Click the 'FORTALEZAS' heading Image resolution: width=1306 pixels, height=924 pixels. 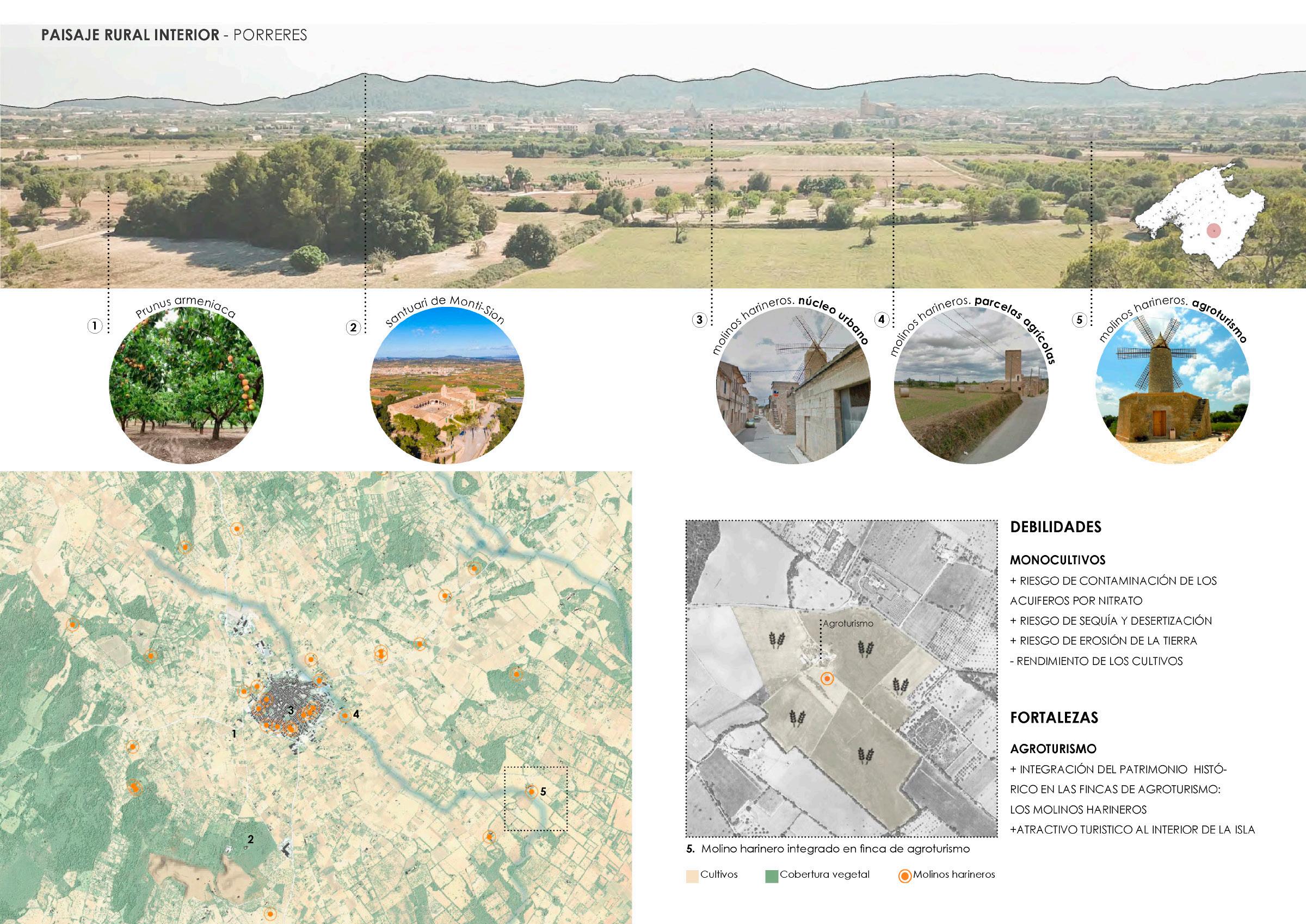1054,717
